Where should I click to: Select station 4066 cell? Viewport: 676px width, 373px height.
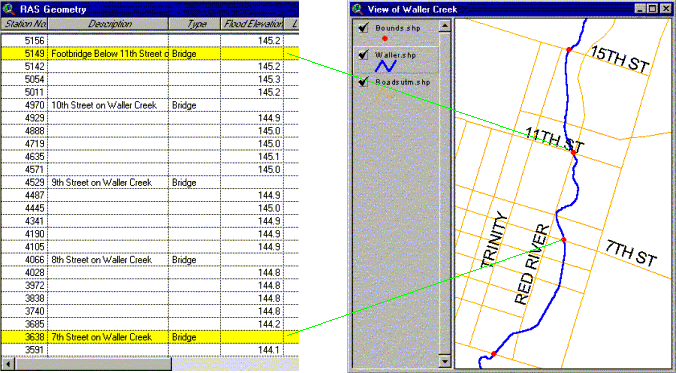click(x=25, y=260)
